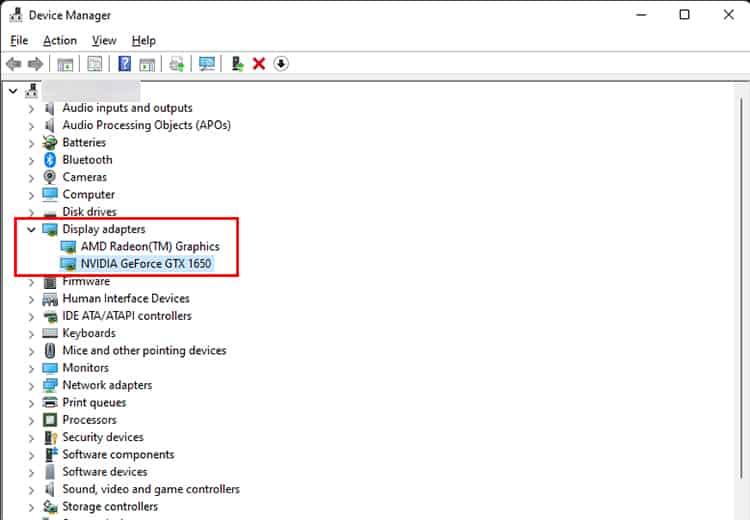This screenshot has height=520, width=750.
Task: Select the Computer label
Action: coord(88,194)
